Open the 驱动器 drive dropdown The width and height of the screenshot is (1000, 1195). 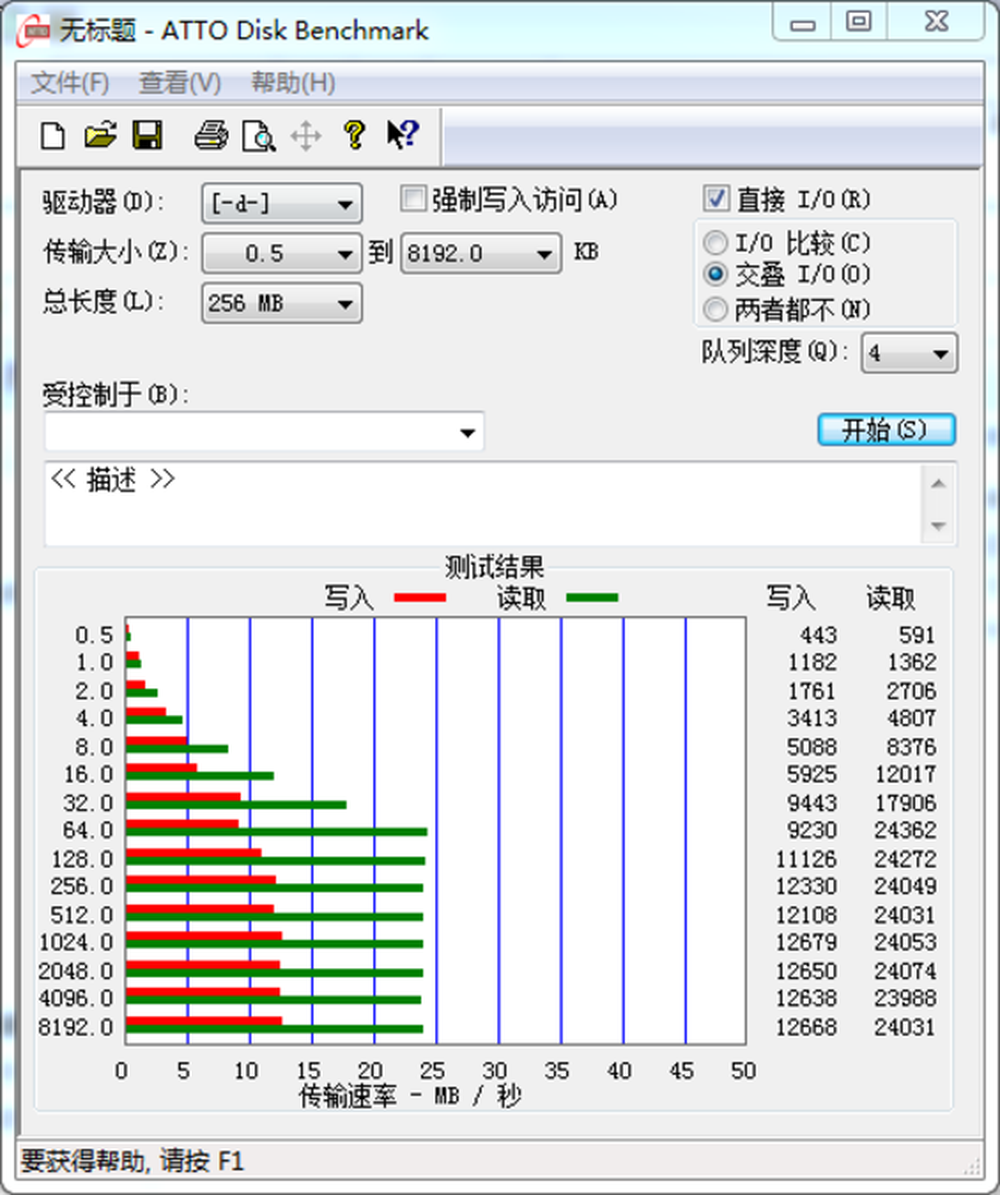[281, 203]
